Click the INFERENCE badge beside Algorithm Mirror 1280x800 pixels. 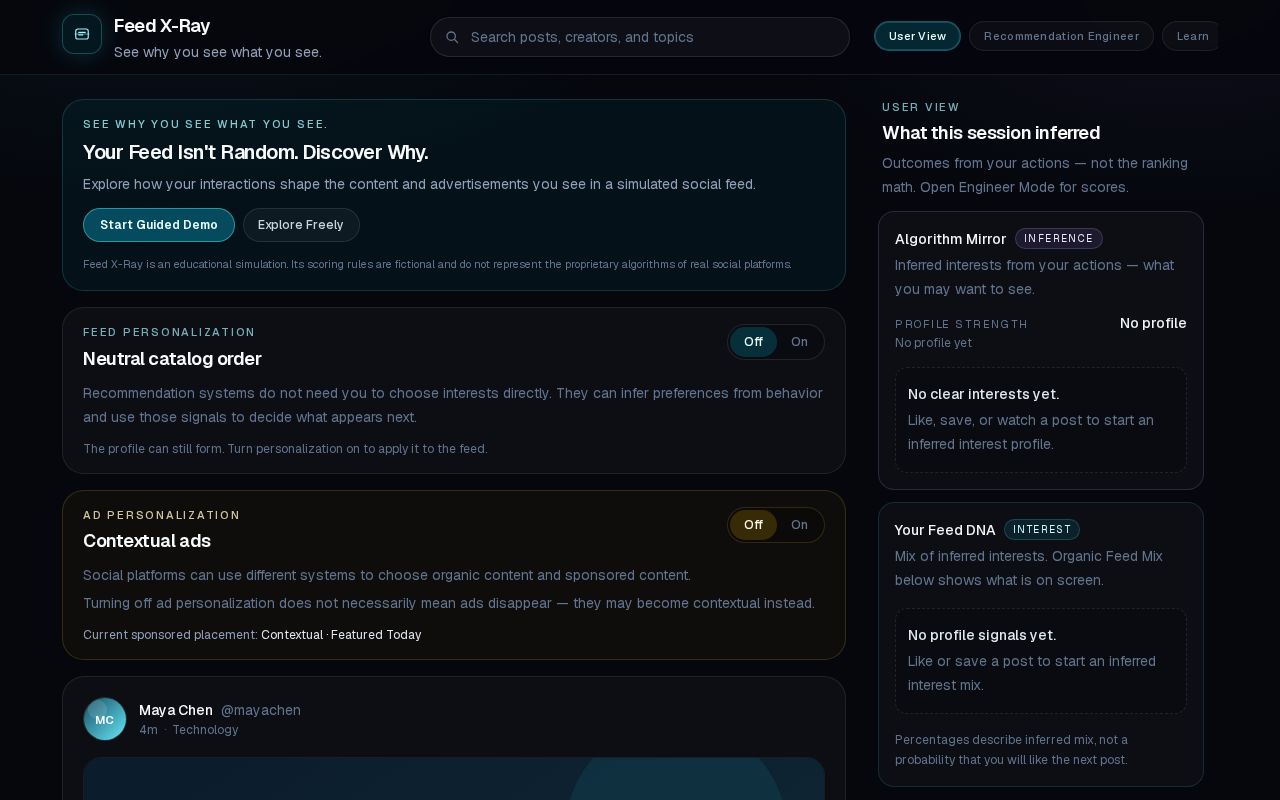[1059, 238]
